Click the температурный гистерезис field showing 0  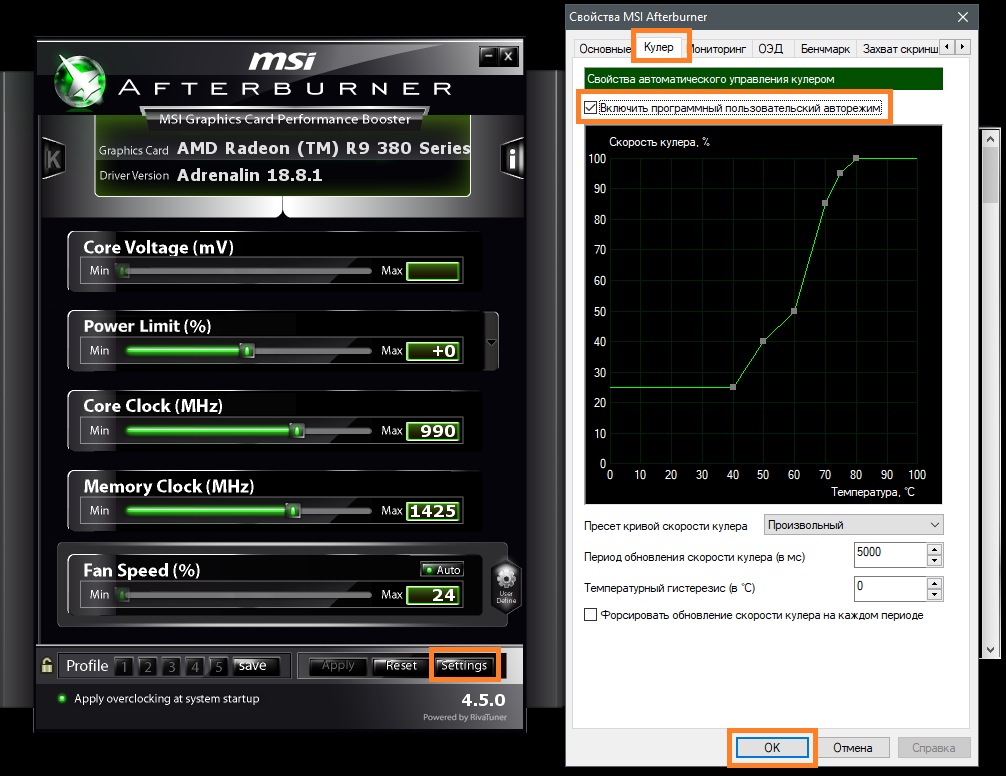(x=891, y=589)
